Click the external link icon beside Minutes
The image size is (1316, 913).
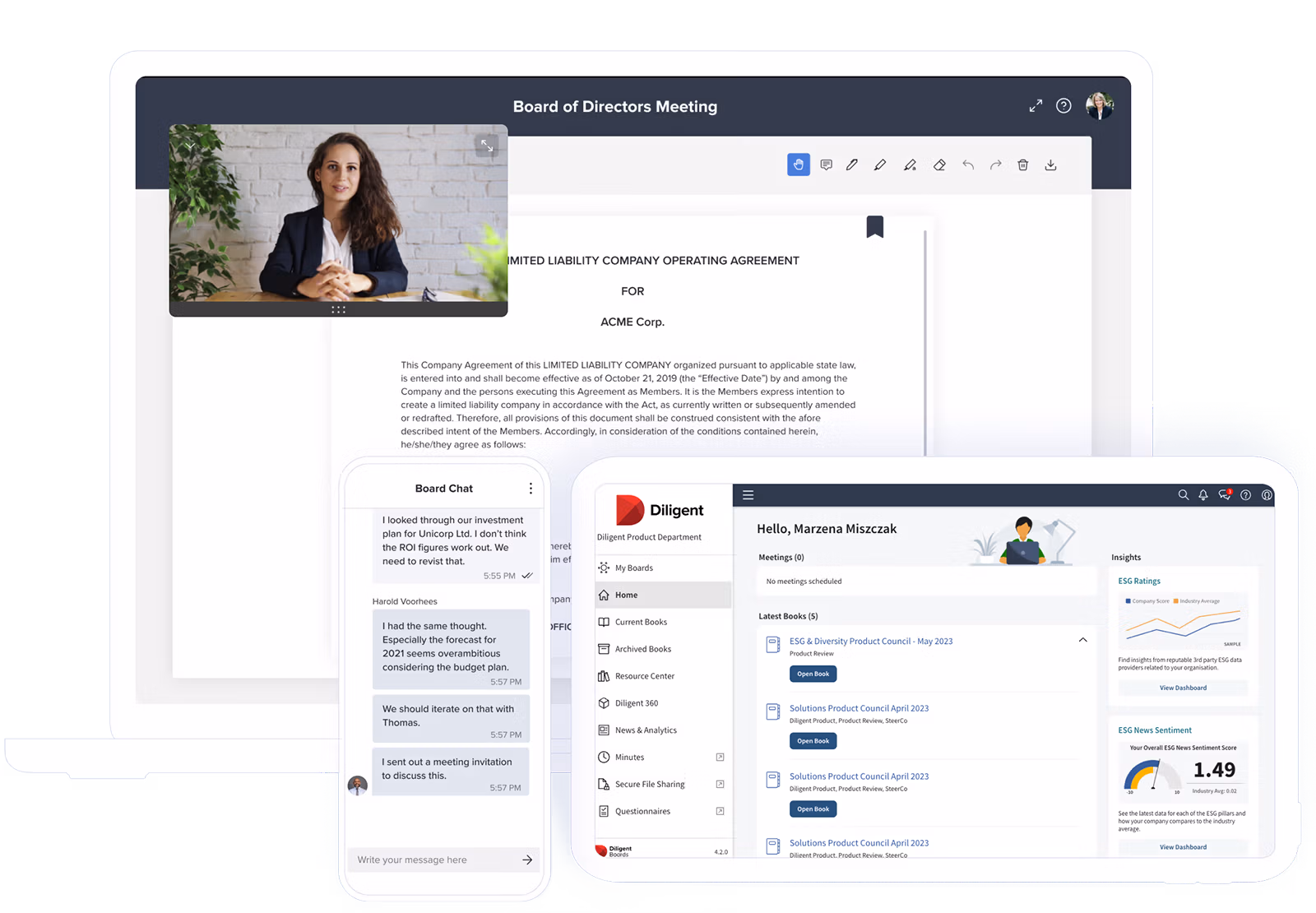(x=720, y=757)
